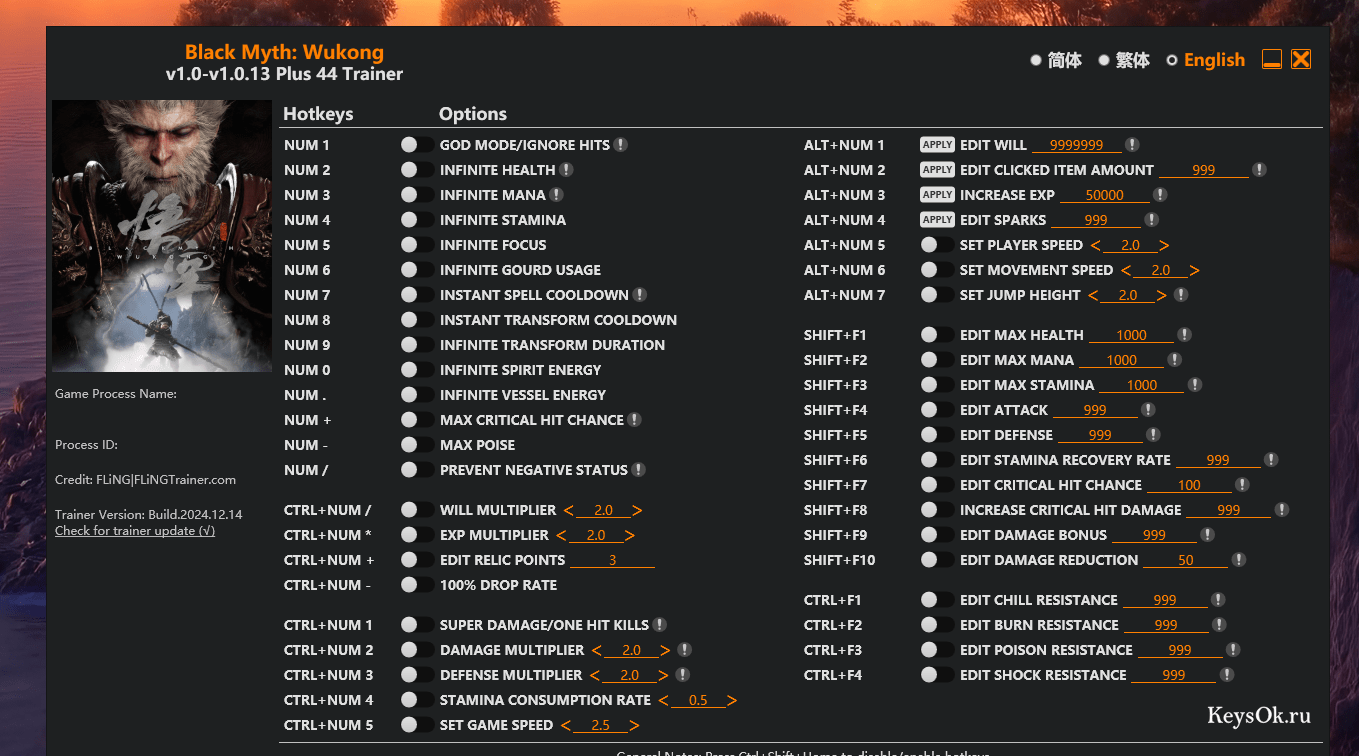Click info icon beside Defense Multiplier
Viewport: 1359px width, 756px height.
[x=682, y=675]
